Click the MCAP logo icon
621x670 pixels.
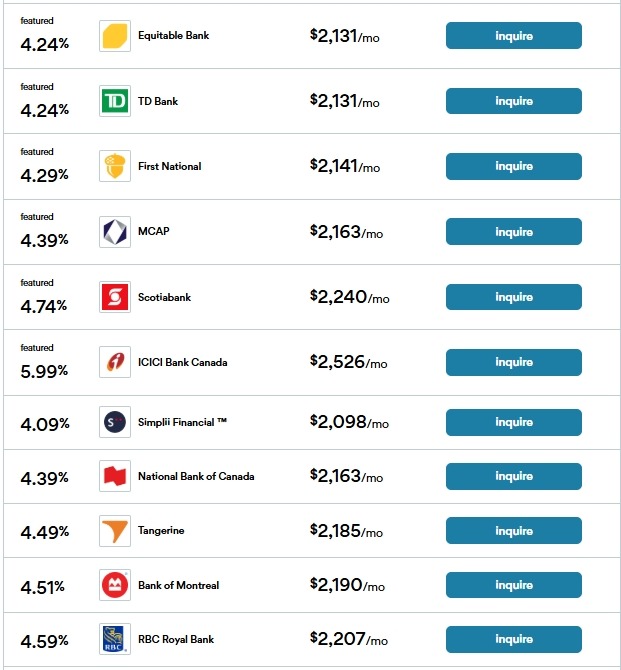115,232
